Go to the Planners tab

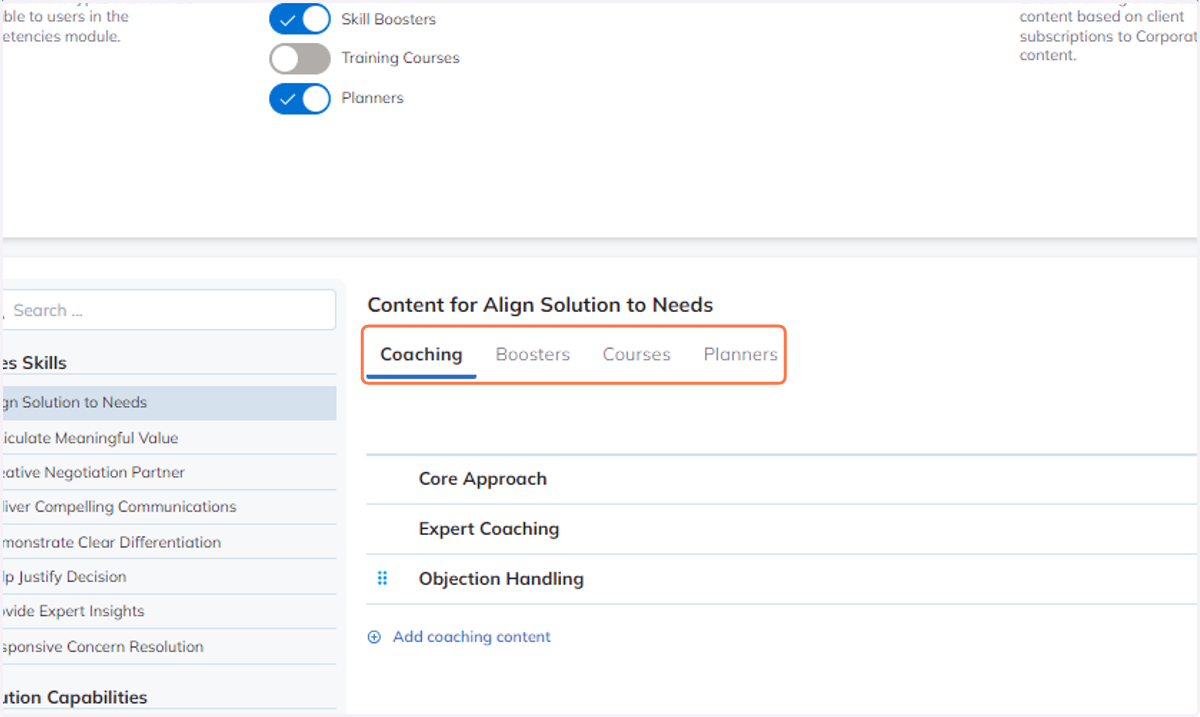[x=740, y=354]
